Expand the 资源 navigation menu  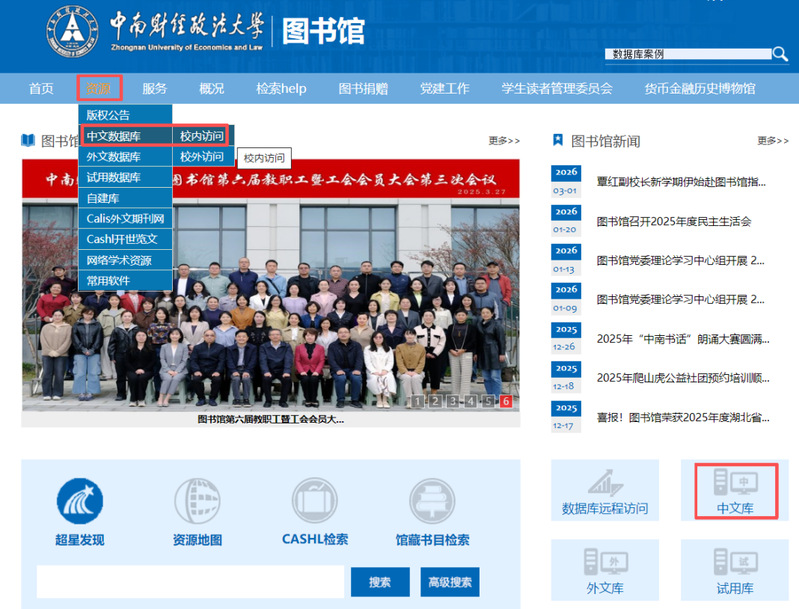coord(99,88)
